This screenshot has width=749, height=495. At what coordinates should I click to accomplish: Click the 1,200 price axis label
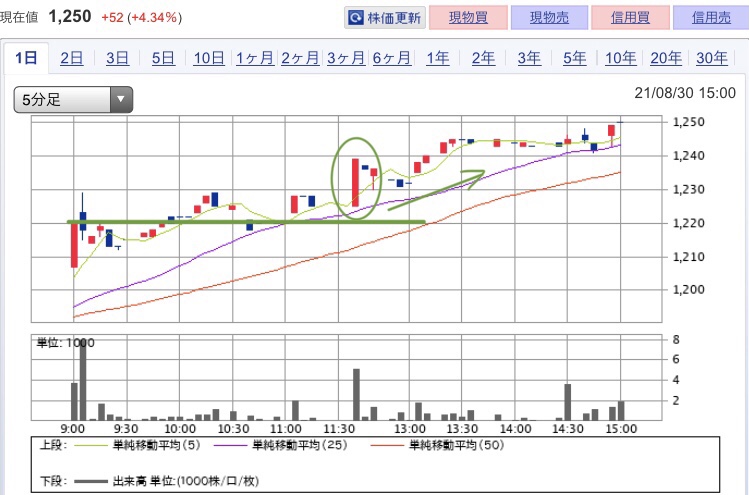pyautogui.click(x=688, y=290)
